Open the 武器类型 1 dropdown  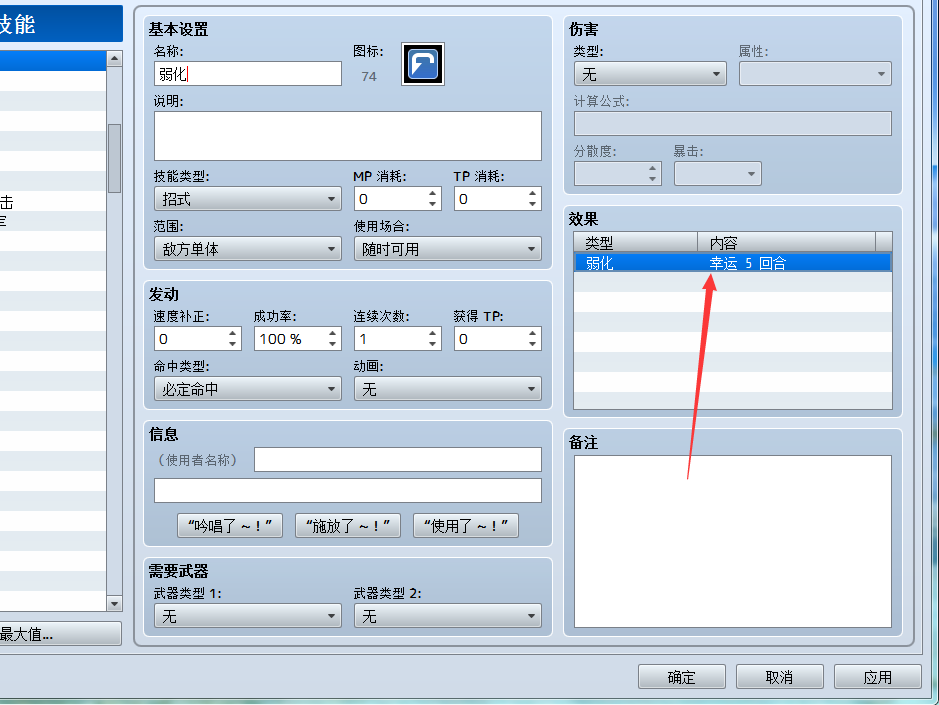point(247,616)
